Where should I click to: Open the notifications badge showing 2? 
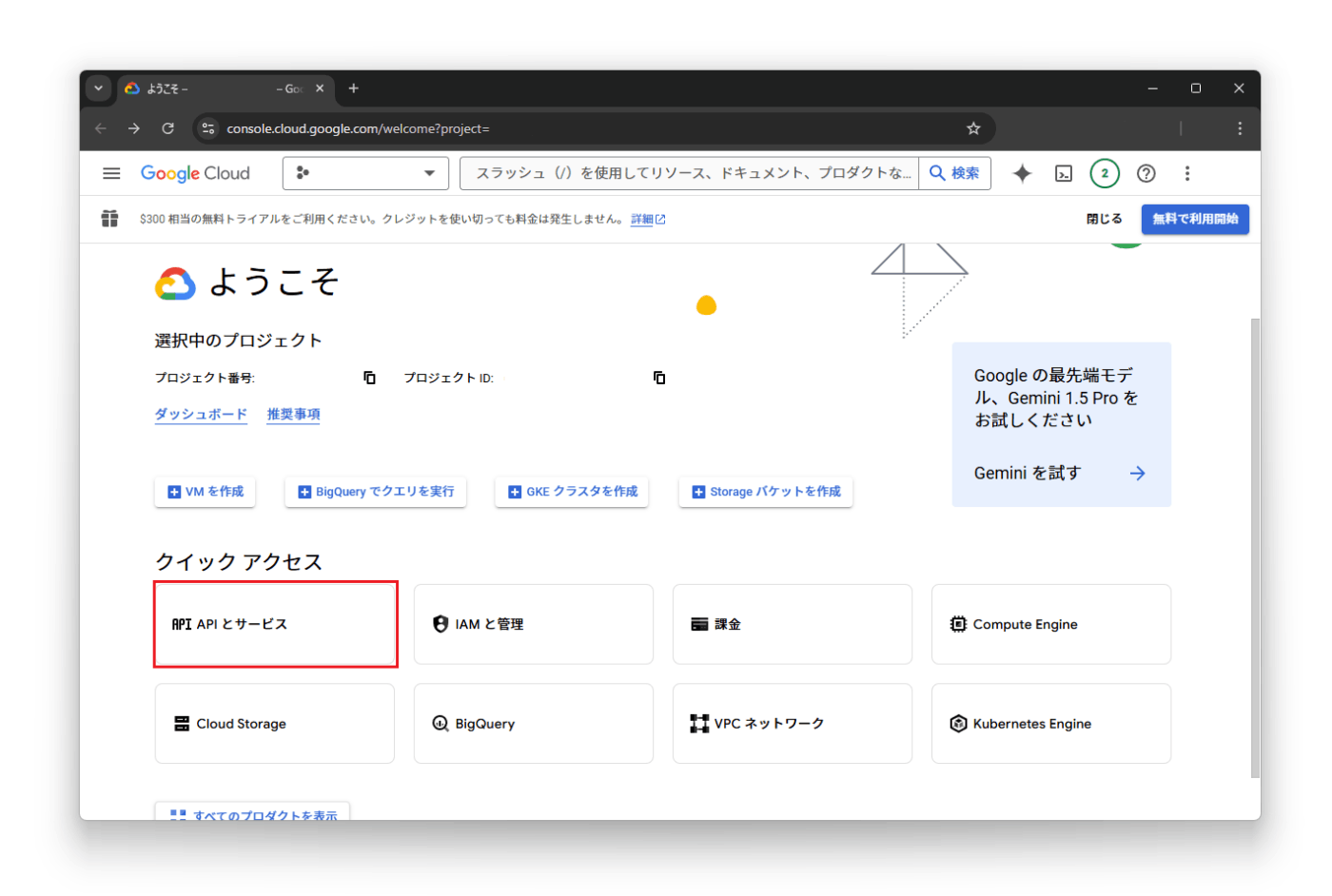coord(1105,173)
